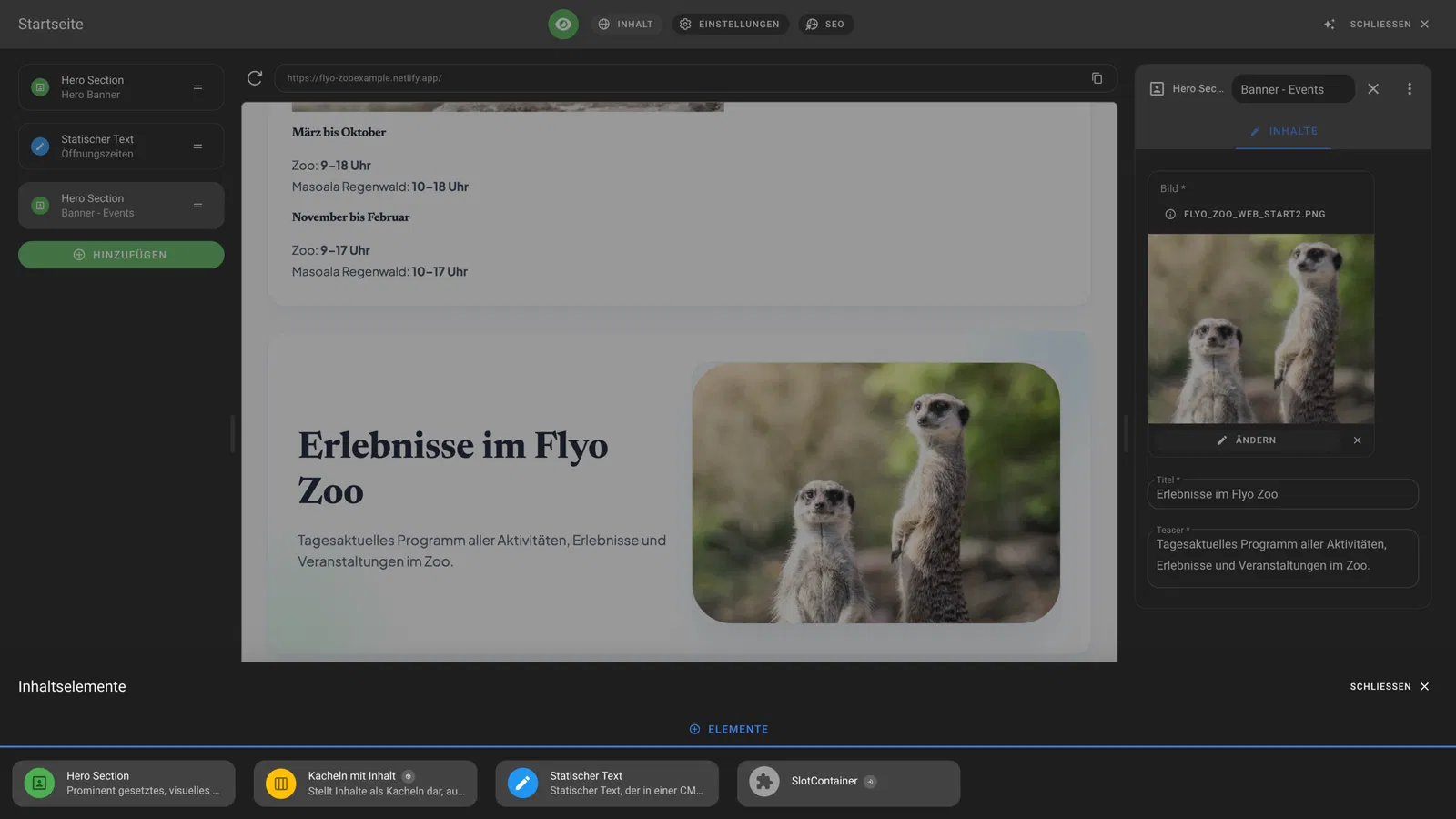Image resolution: width=1456 pixels, height=819 pixels.
Task: Click the Teaser text area
Action: coord(1282,558)
